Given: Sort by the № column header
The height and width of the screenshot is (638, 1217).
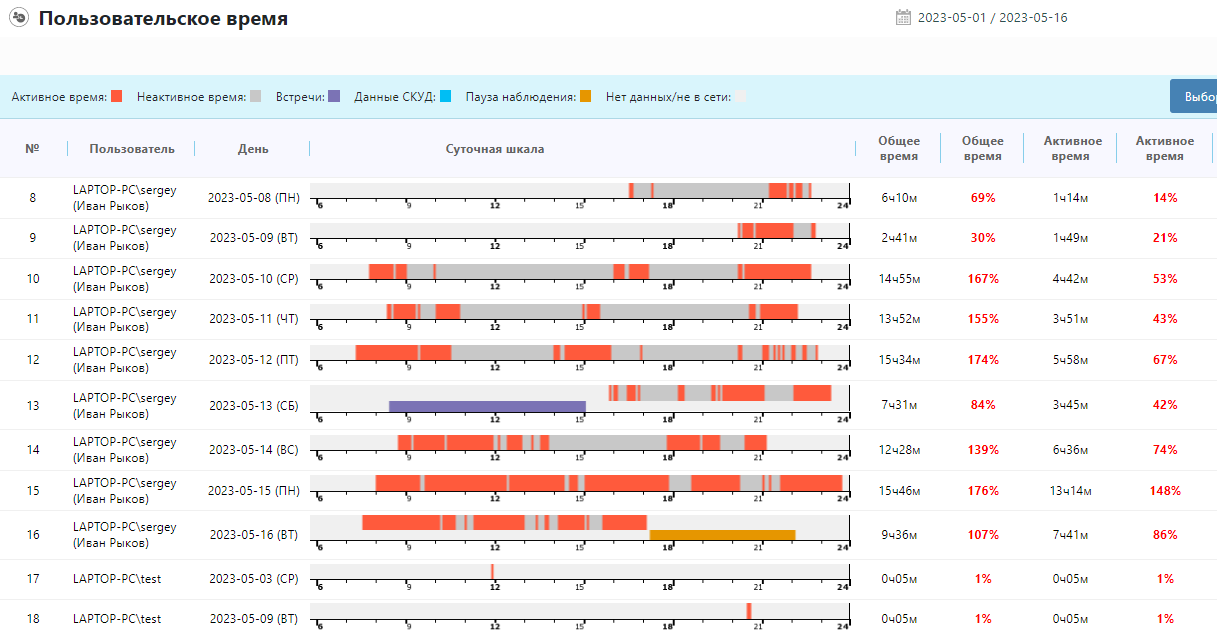Looking at the screenshot, I should (32, 149).
